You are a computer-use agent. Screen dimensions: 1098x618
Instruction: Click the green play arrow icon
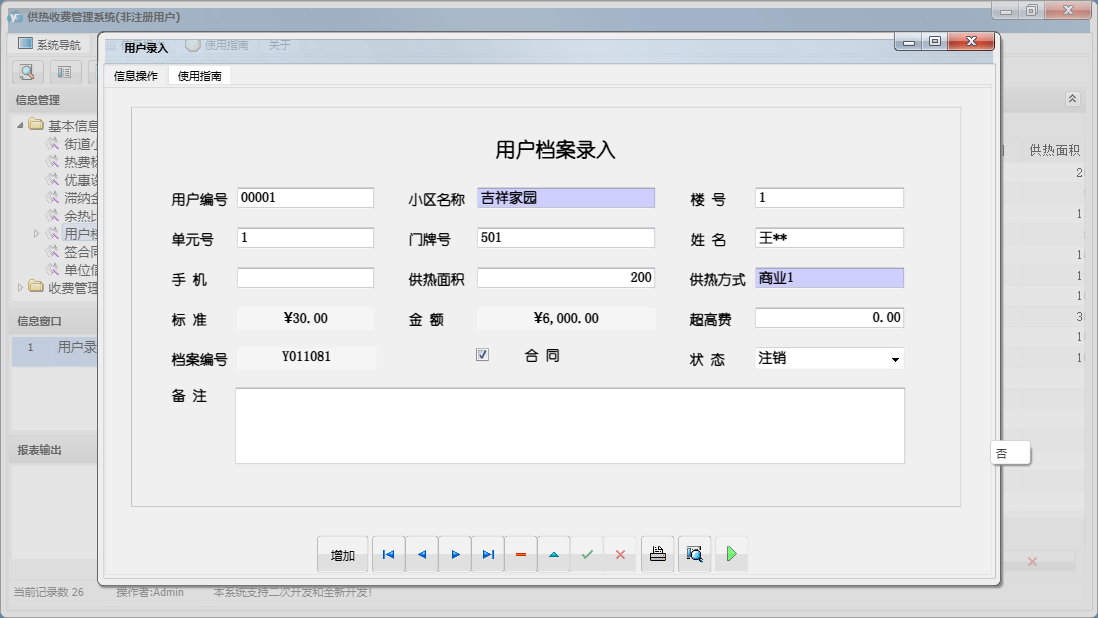coord(731,555)
